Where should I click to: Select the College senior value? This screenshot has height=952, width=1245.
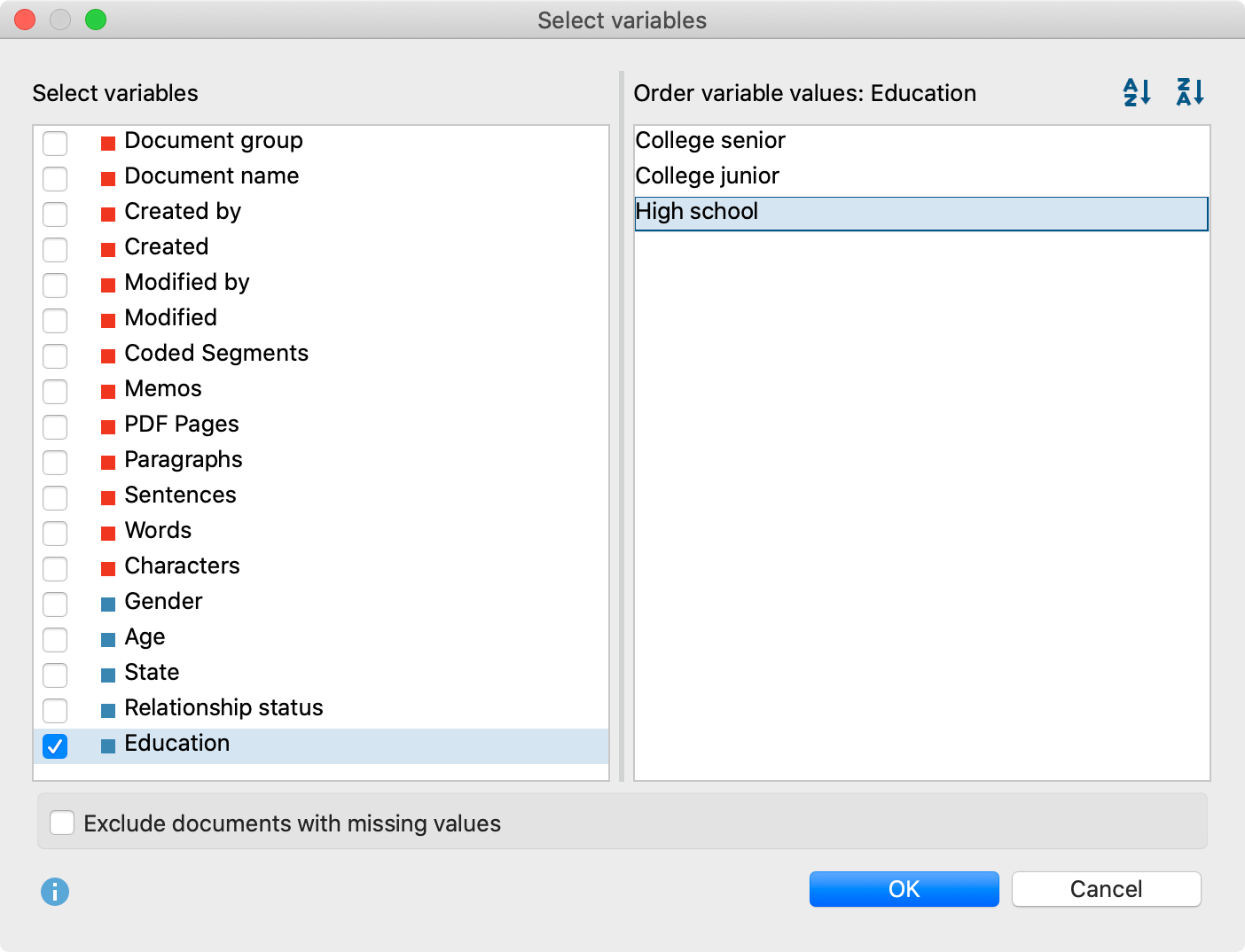coord(921,142)
